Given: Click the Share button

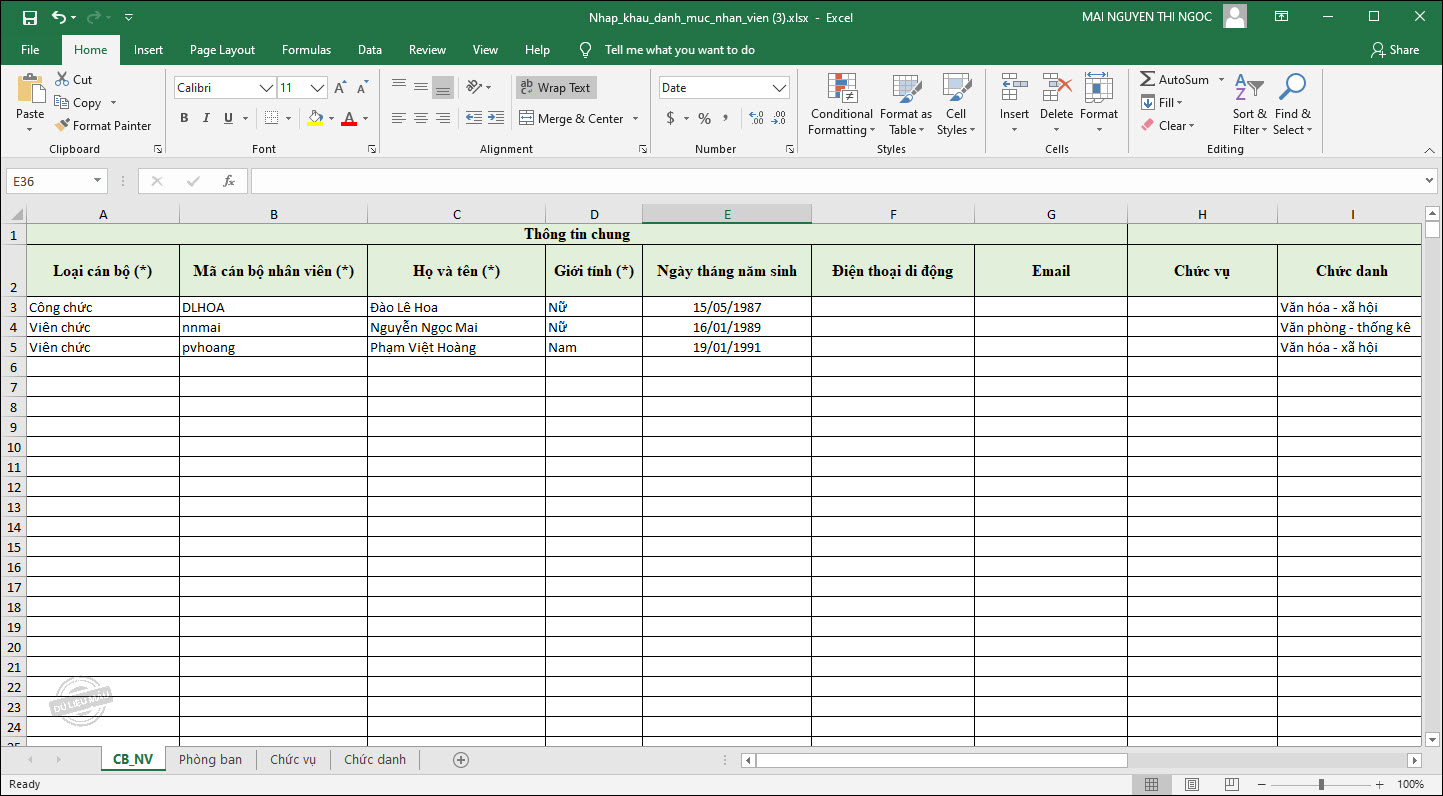Looking at the screenshot, I should point(1395,50).
